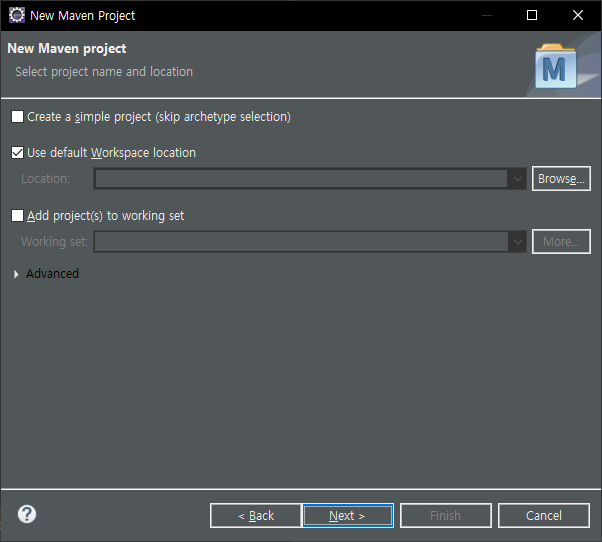Enable Create a simple project checkbox
The height and width of the screenshot is (542, 602).
coord(17,117)
